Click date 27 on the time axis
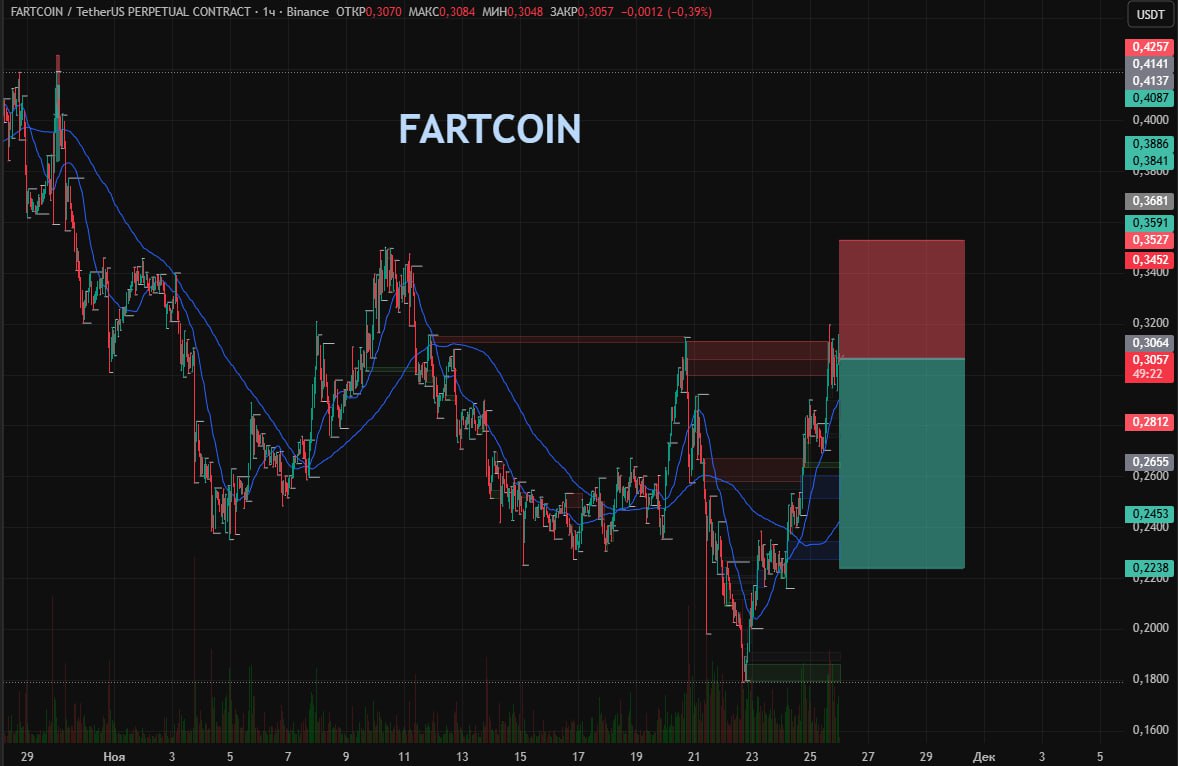 (868, 757)
